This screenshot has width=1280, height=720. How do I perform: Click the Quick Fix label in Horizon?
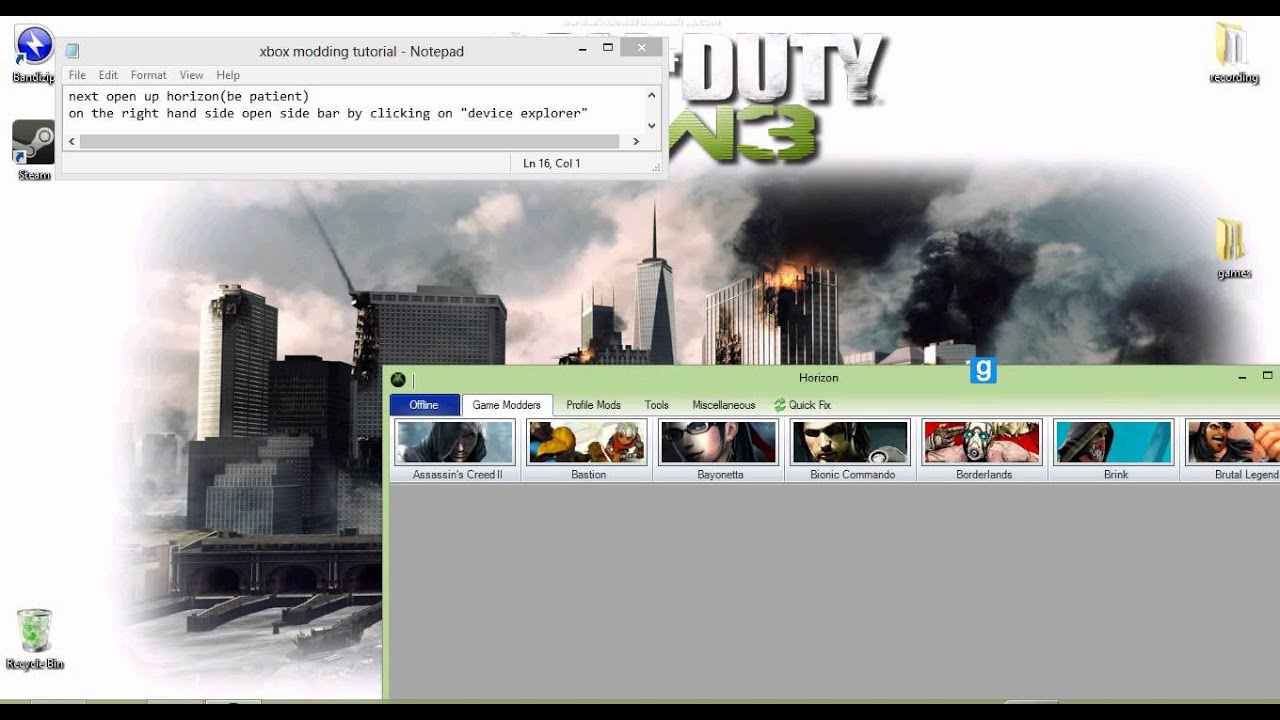point(810,405)
